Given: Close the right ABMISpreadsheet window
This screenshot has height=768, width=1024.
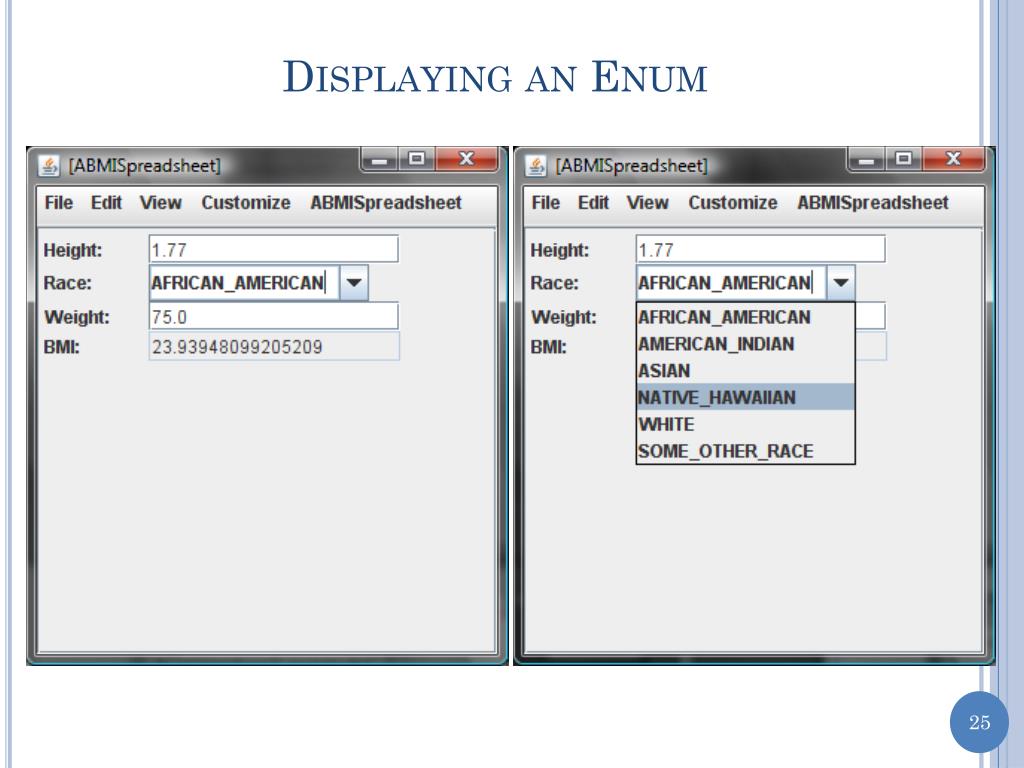Looking at the screenshot, I should coord(953,159).
